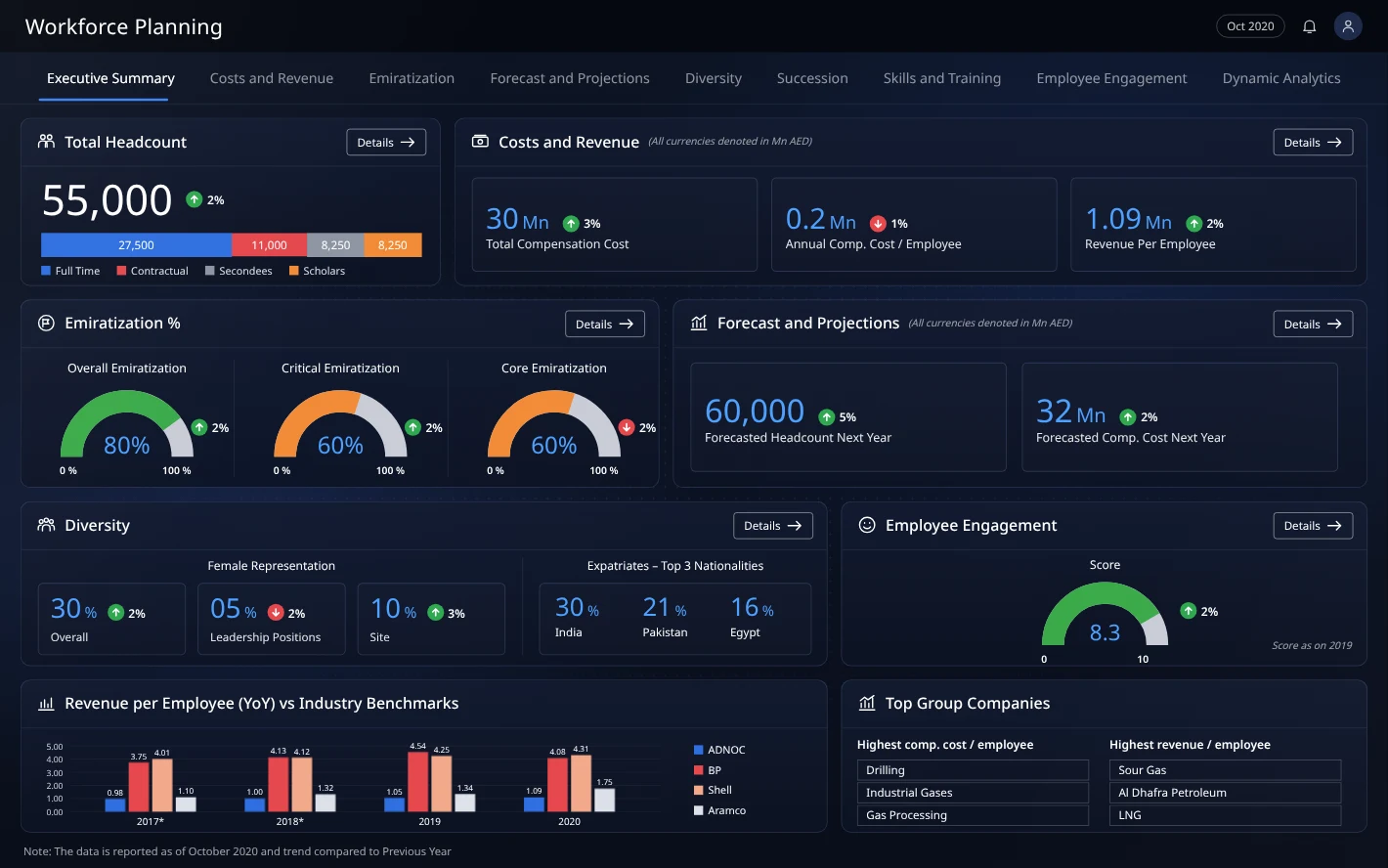Open the Skills and Training tab
This screenshot has width=1388, height=868.
click(x=942, y=78)
